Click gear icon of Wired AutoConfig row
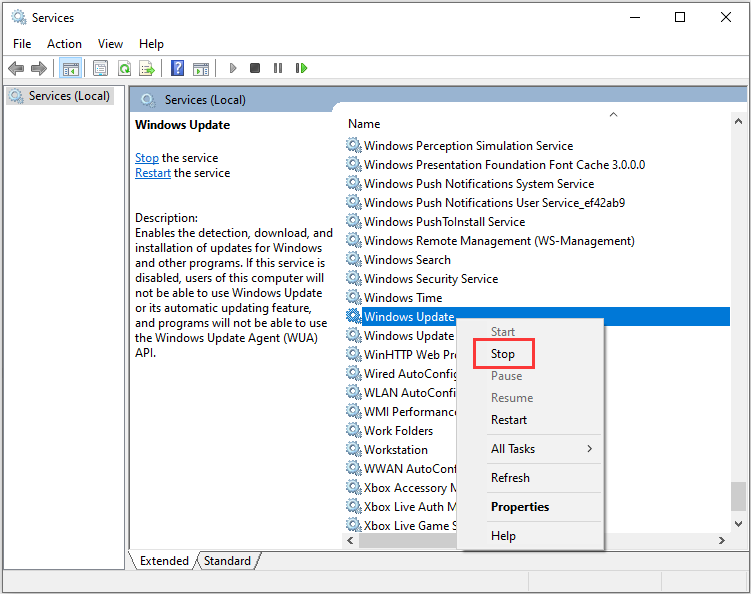 coord(353,373)
